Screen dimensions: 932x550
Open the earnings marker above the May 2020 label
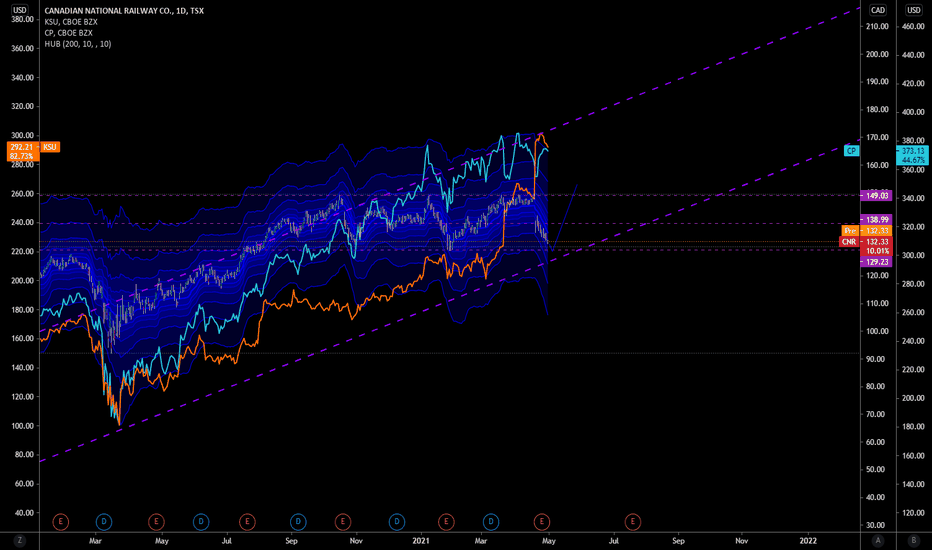point(156,522)
